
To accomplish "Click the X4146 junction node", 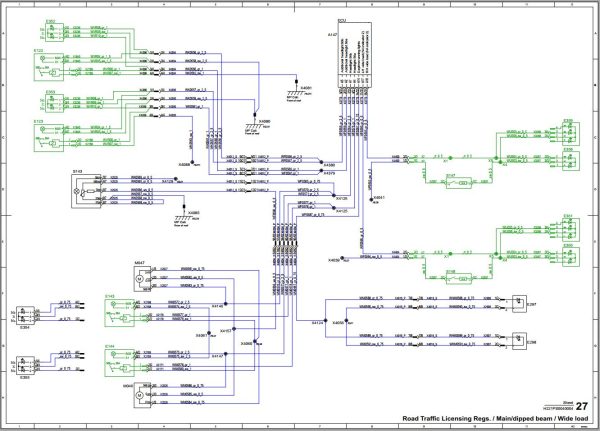I will pyautogui.click(x=225, y=304).
